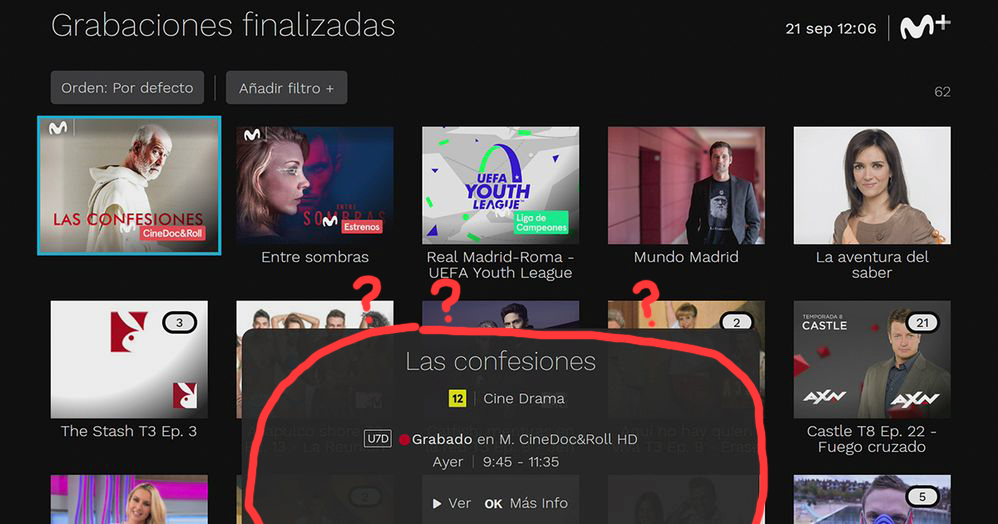Select the Mundo Madrid recording
This screenshot has width=998, height=524.
click(x=686, y=185)
